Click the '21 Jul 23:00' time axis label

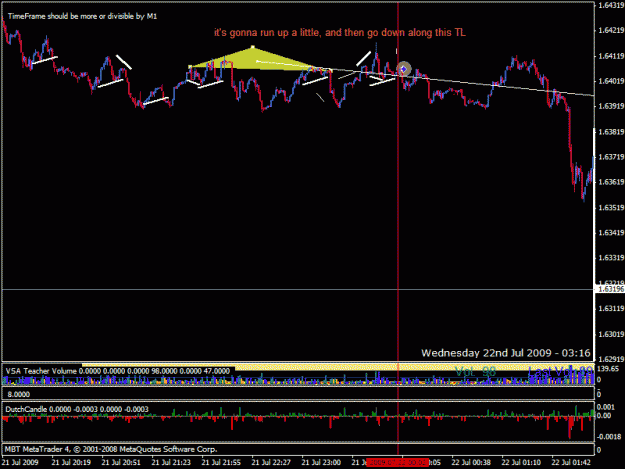(x=321, y=463)
